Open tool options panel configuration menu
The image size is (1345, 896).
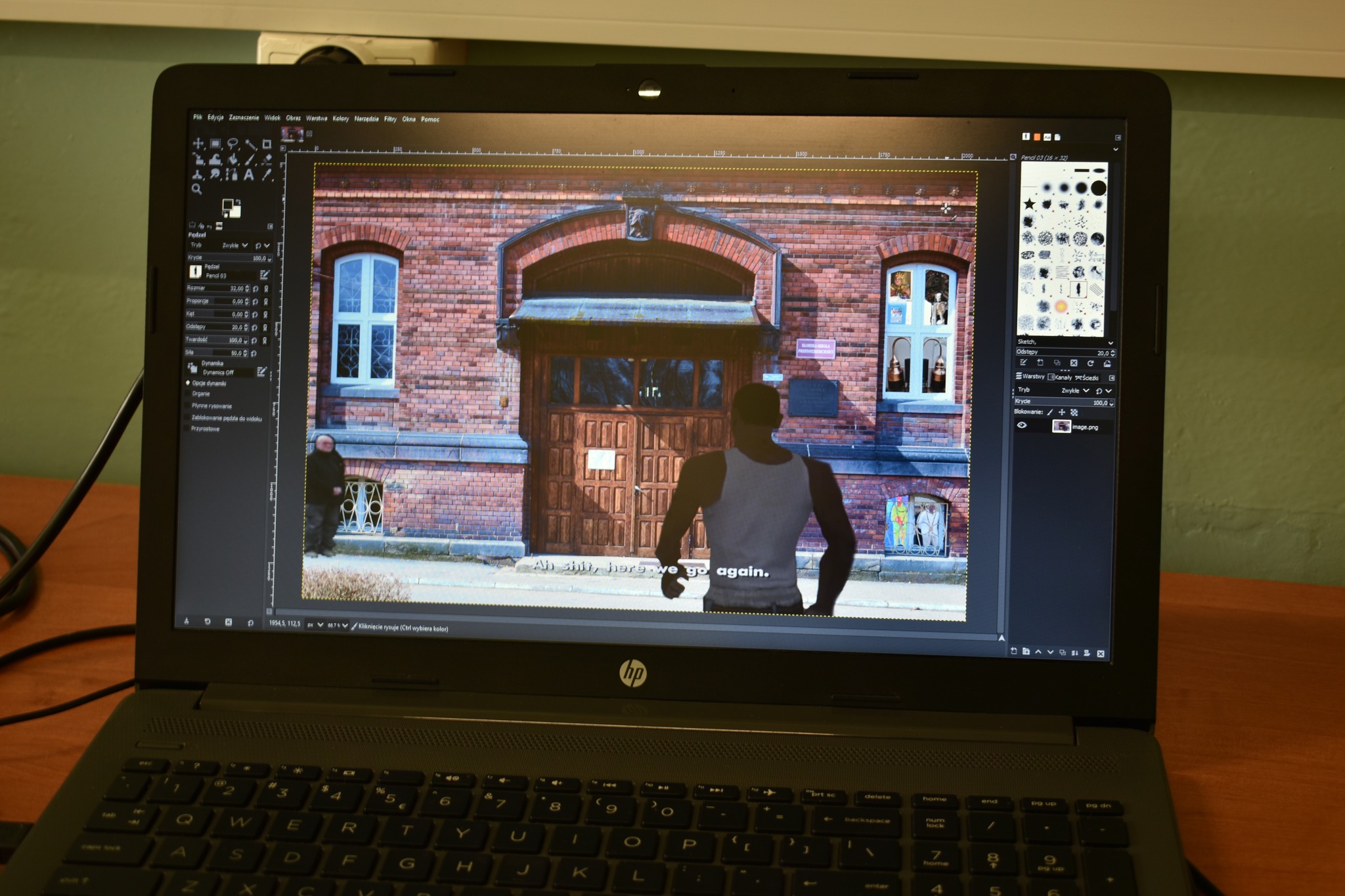tap(270, 226)
